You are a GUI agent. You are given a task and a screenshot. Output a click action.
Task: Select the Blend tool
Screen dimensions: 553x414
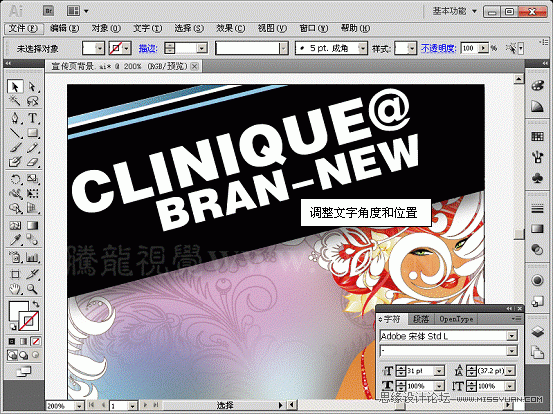(x=32, y=240)
